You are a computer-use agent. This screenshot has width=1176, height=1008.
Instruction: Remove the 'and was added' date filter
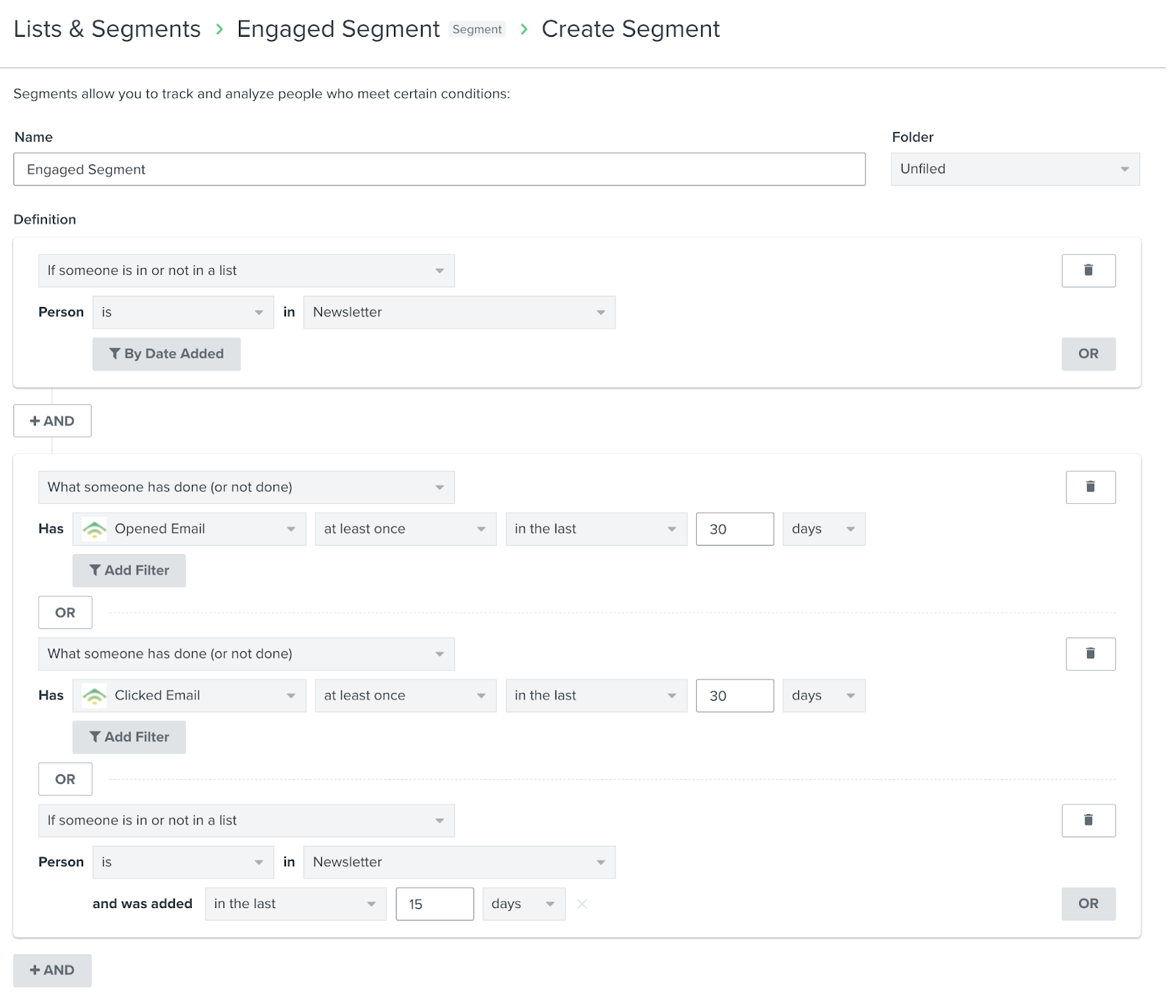point(582,904)
